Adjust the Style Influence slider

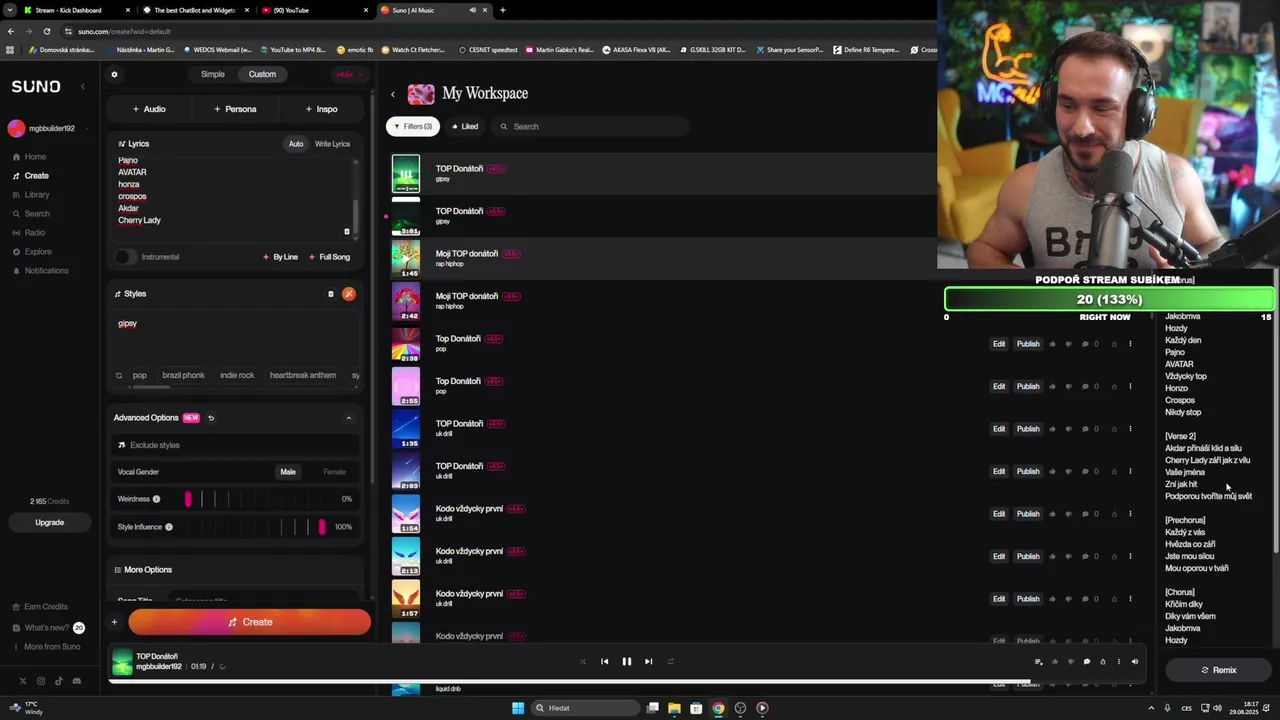pos(322,527)
